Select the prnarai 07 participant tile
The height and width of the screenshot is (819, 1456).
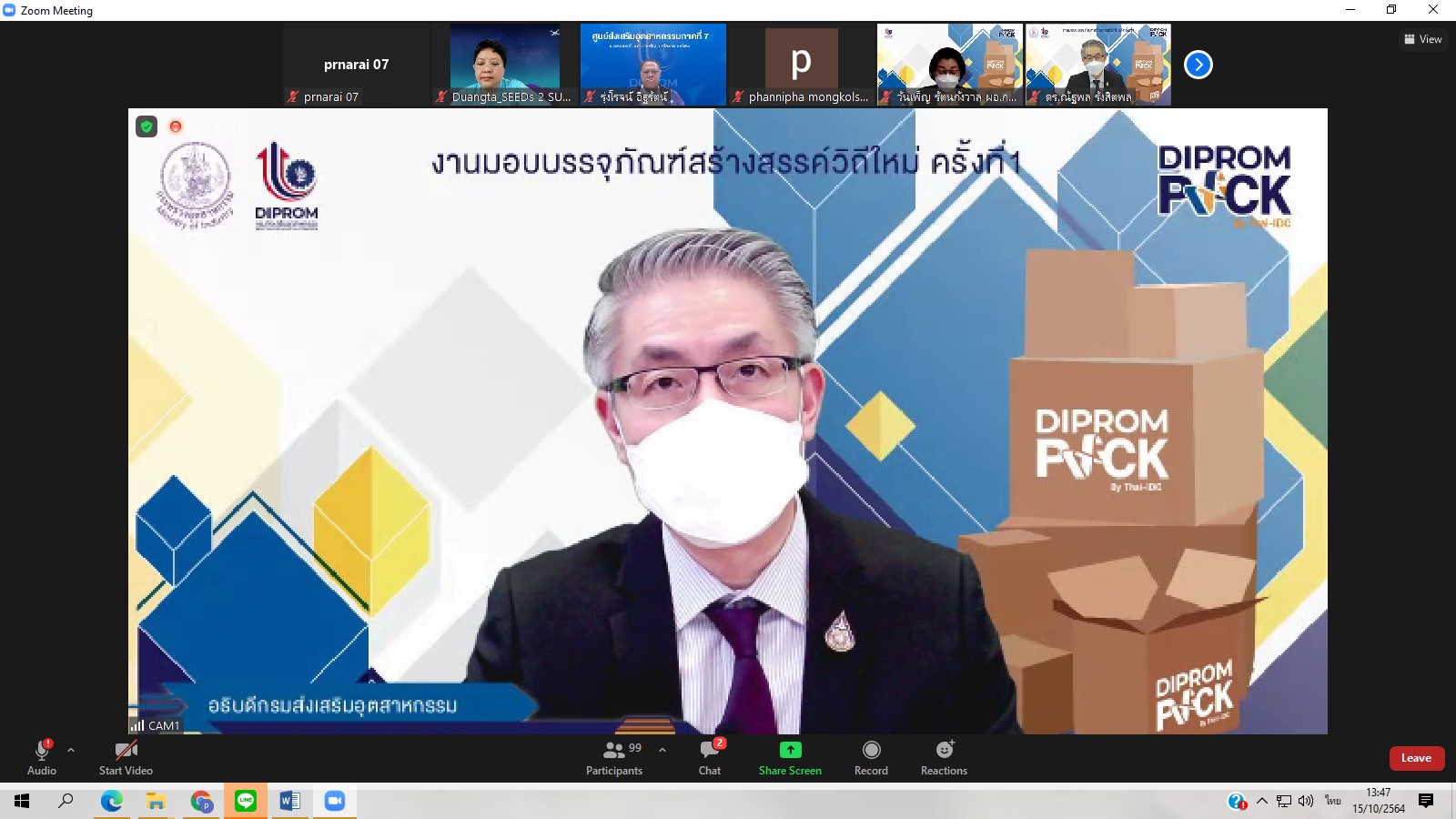click(x=356, y=65)
